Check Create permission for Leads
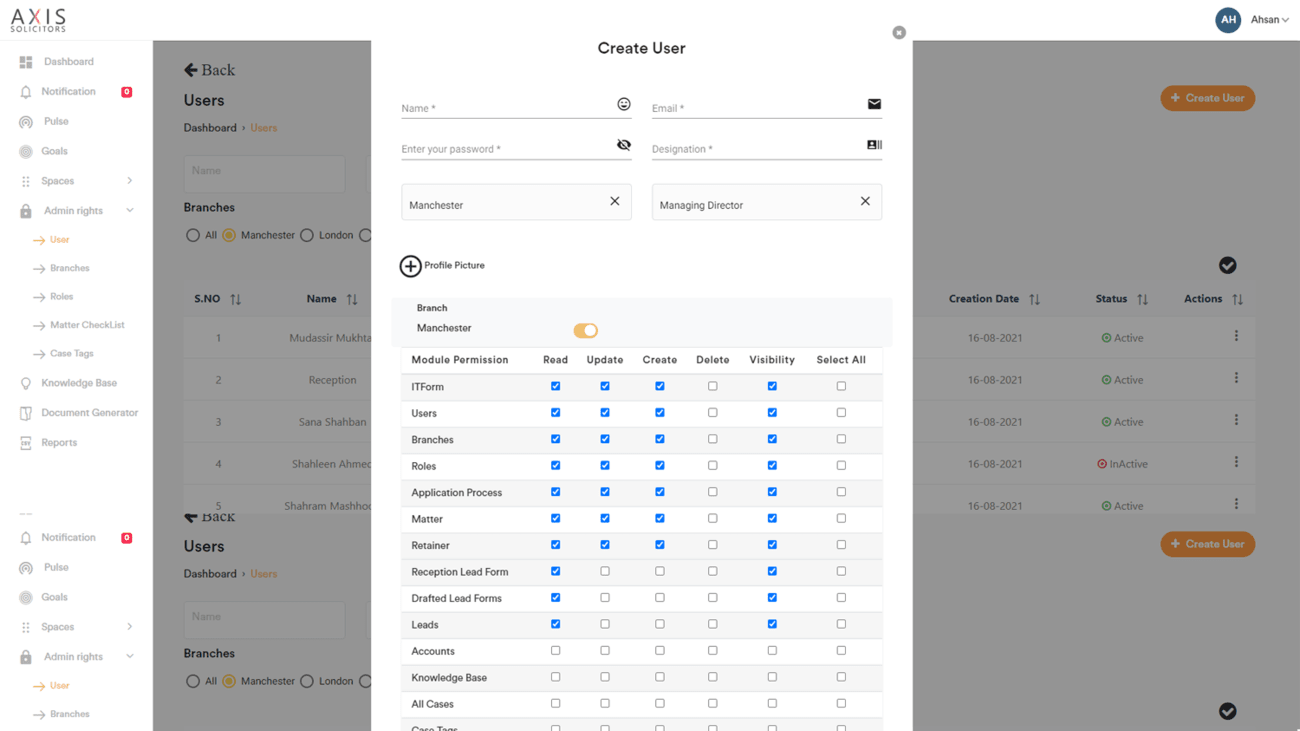The image size is (1300, 731). pos(659,624)
